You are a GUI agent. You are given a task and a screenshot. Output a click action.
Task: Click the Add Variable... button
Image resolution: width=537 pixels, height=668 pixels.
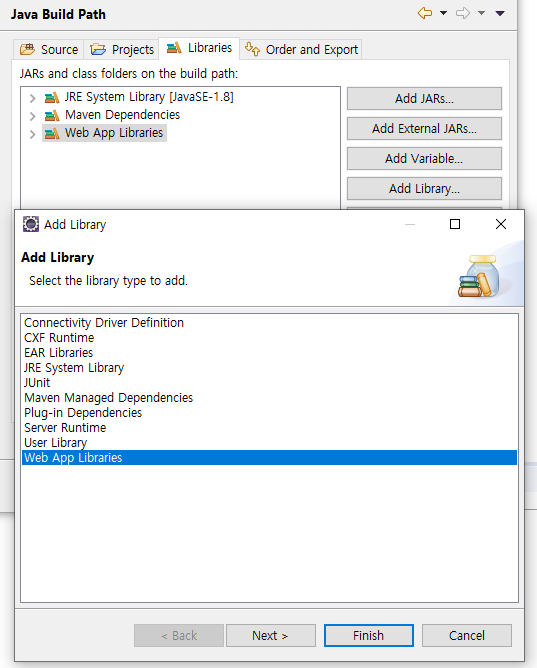(x=424, y=158)
